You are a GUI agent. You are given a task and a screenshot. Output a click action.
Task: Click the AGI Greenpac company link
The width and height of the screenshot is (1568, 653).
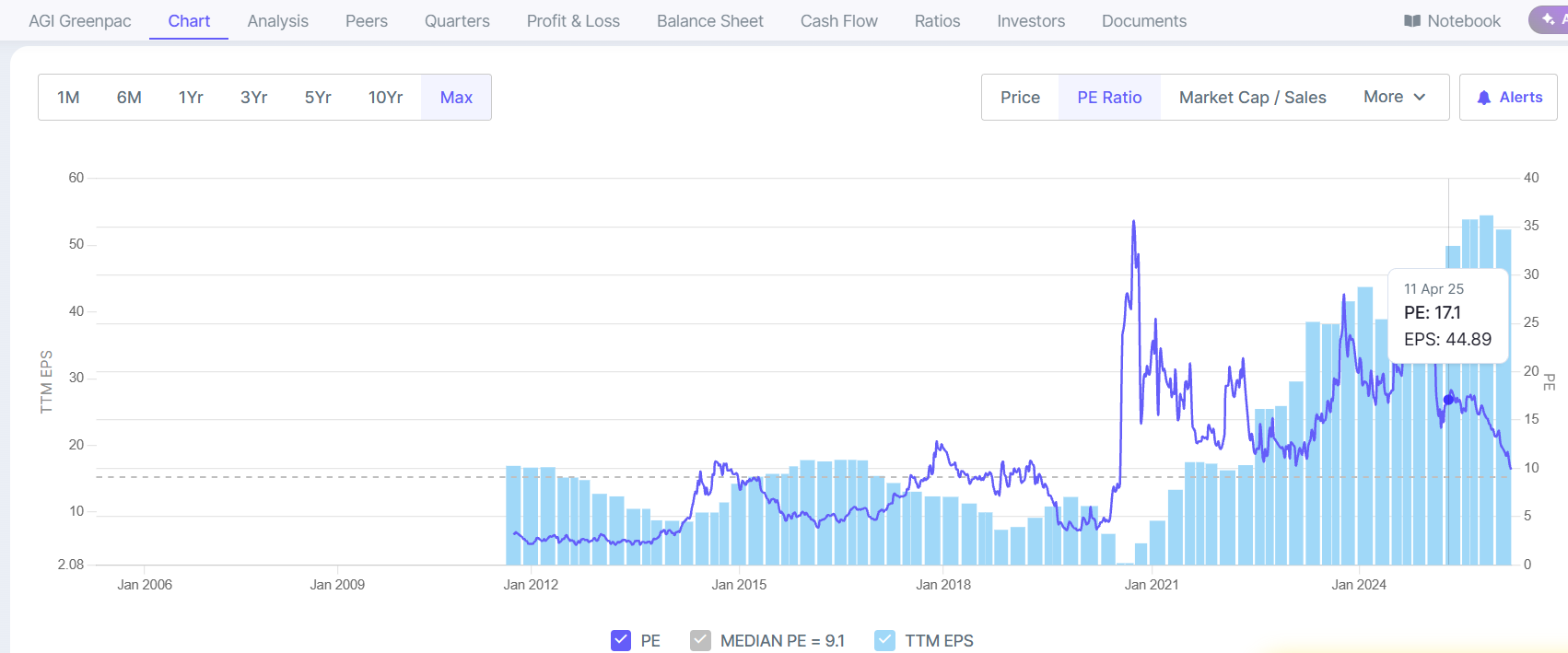click(x=80, y=21)
